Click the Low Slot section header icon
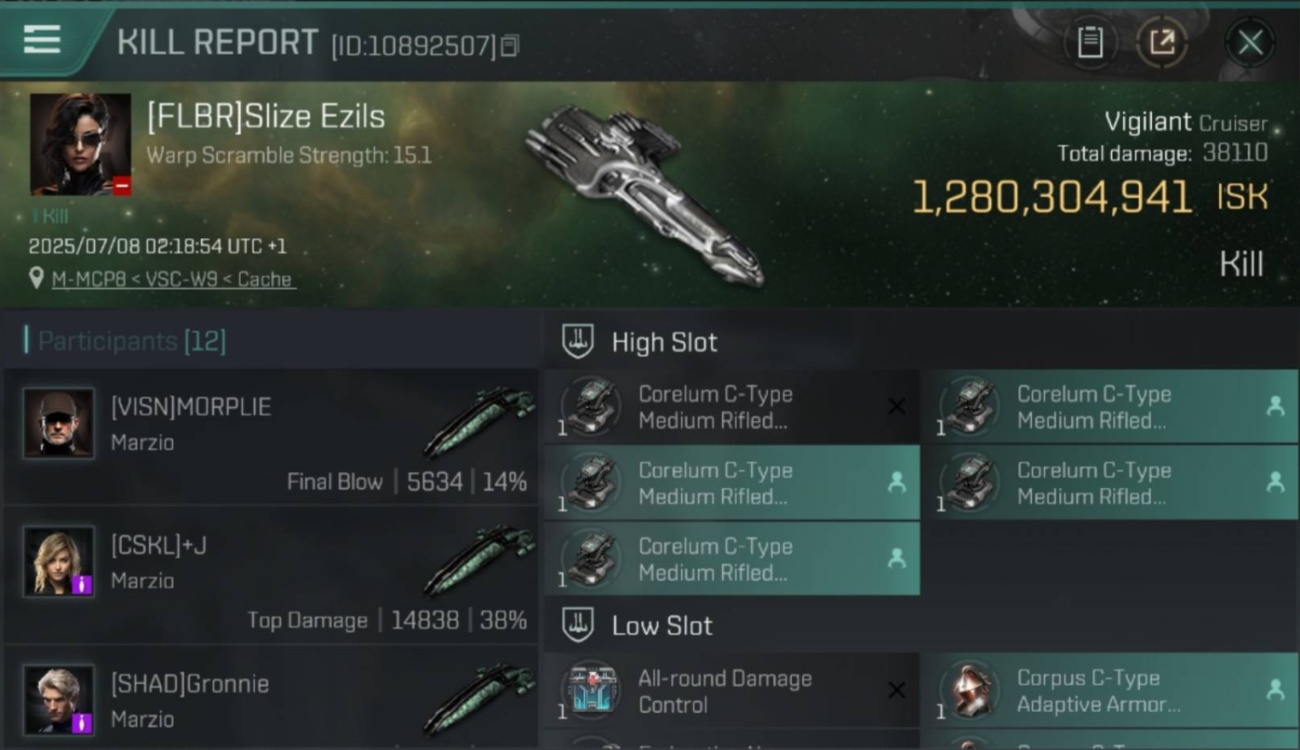Image resolution: width=1300 pixels, height=750 pixels. tap(578, 625)
